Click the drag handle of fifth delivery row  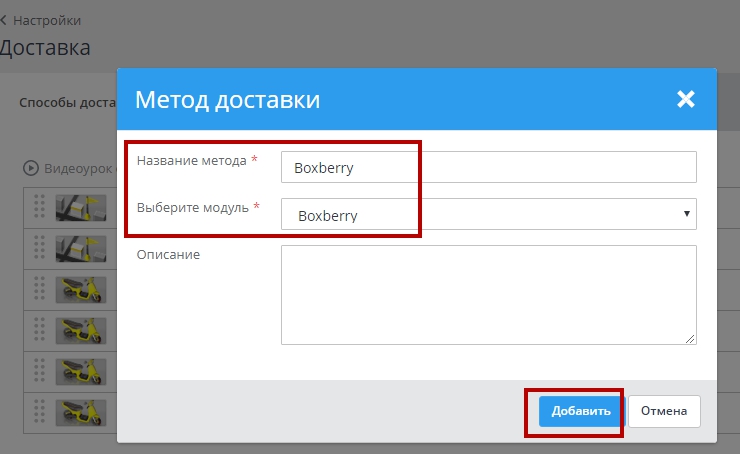pyautogui.click(x=40, y=369)
